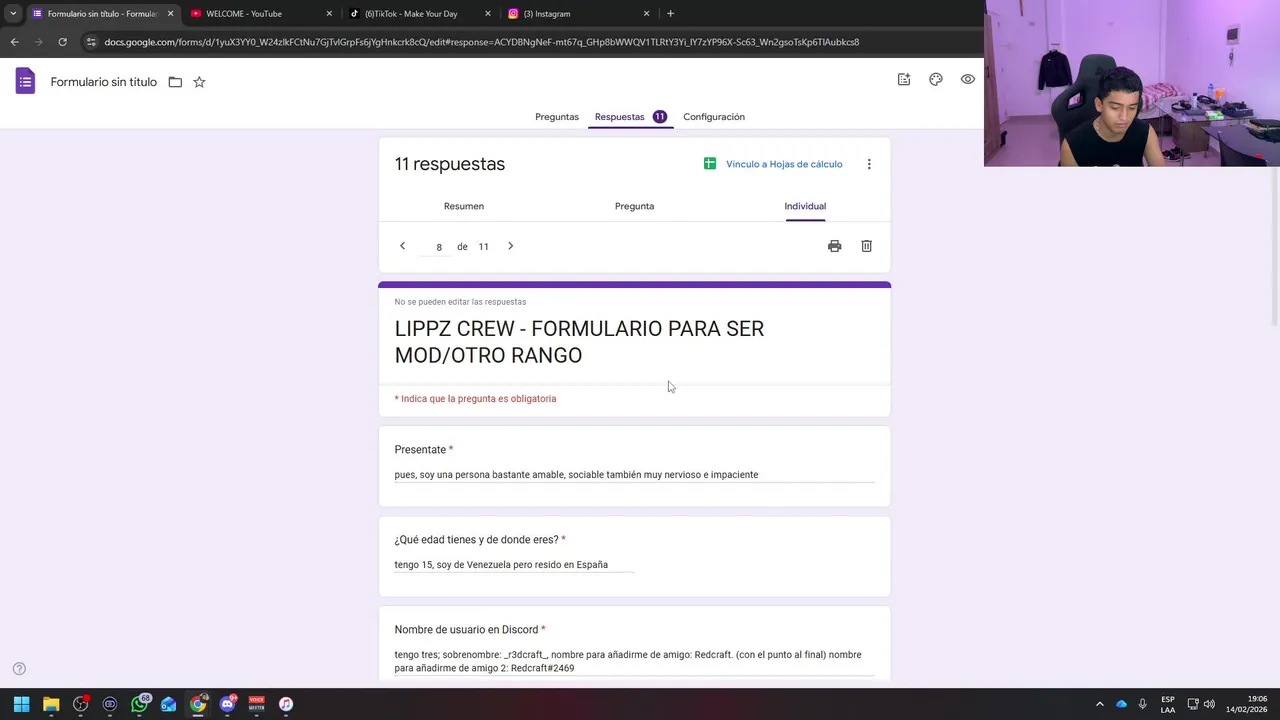
Task: Click the LIPPZ CREW form heading
Action: coord(579,342)
